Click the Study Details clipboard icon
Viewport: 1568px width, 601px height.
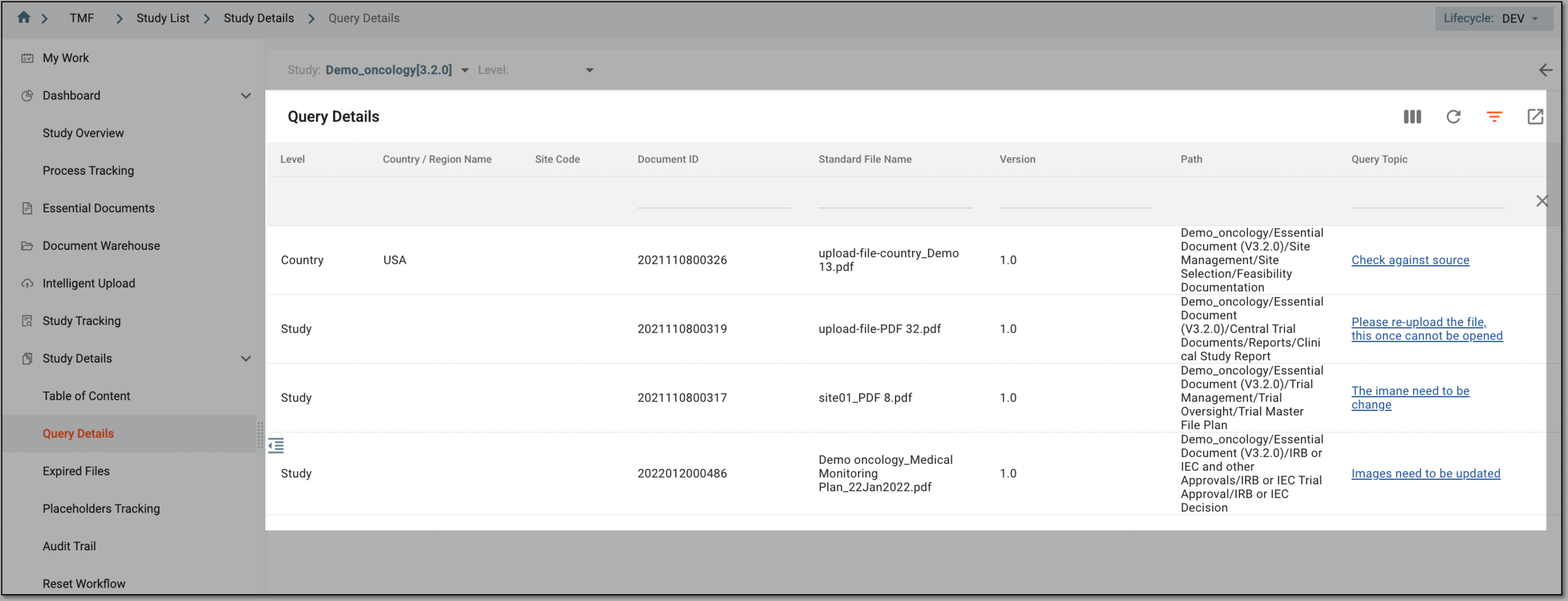[x=27, y=358]
